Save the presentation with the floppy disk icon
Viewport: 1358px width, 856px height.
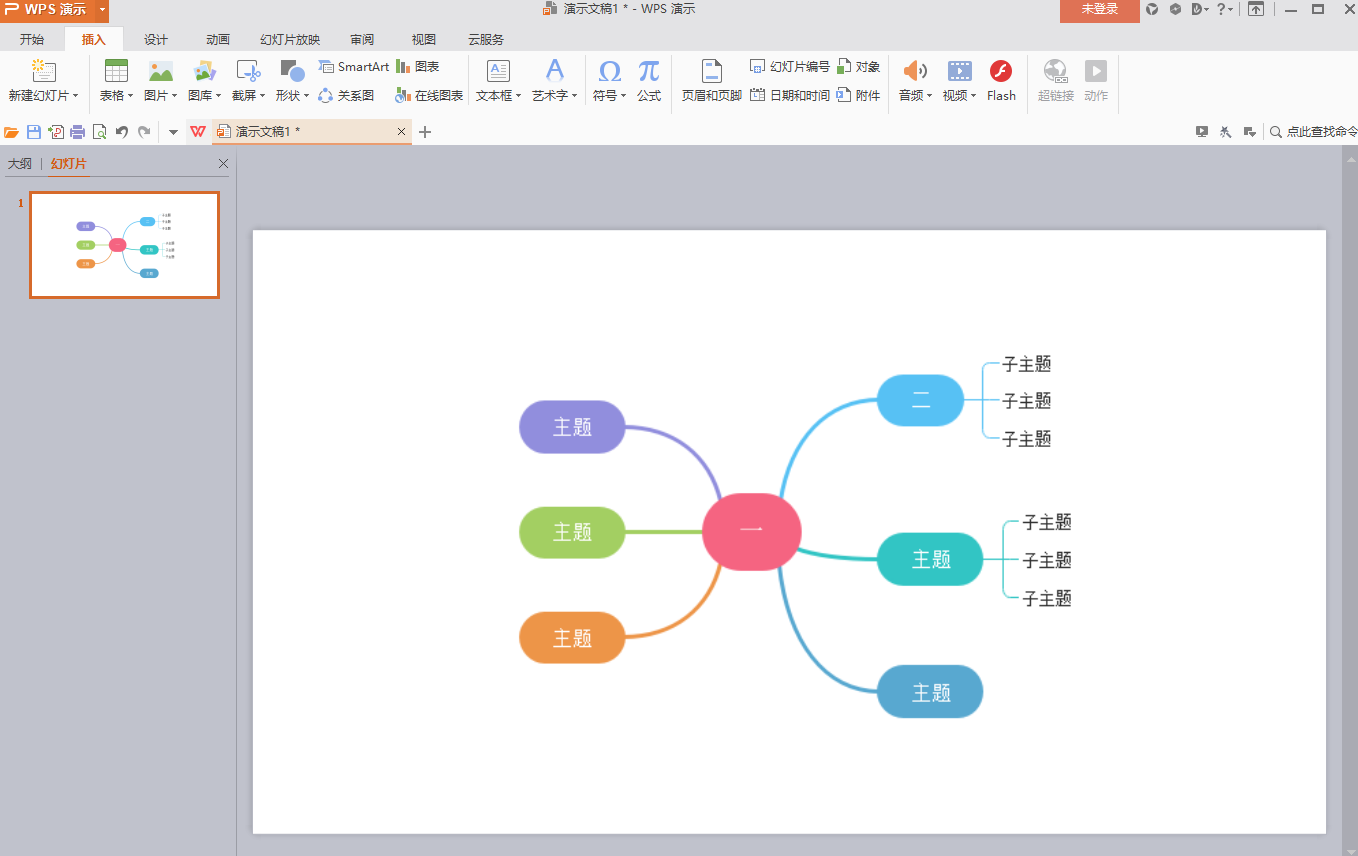(x=34, y=132)
